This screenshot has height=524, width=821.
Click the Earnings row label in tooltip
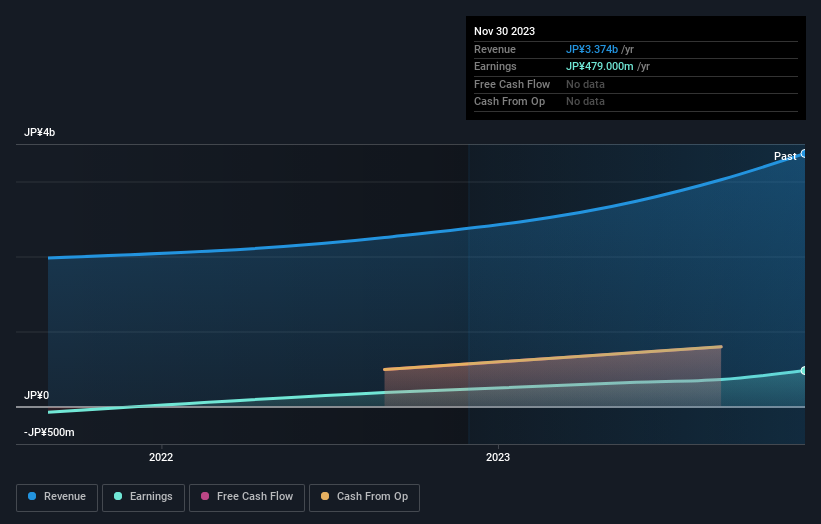click(495, 66)
